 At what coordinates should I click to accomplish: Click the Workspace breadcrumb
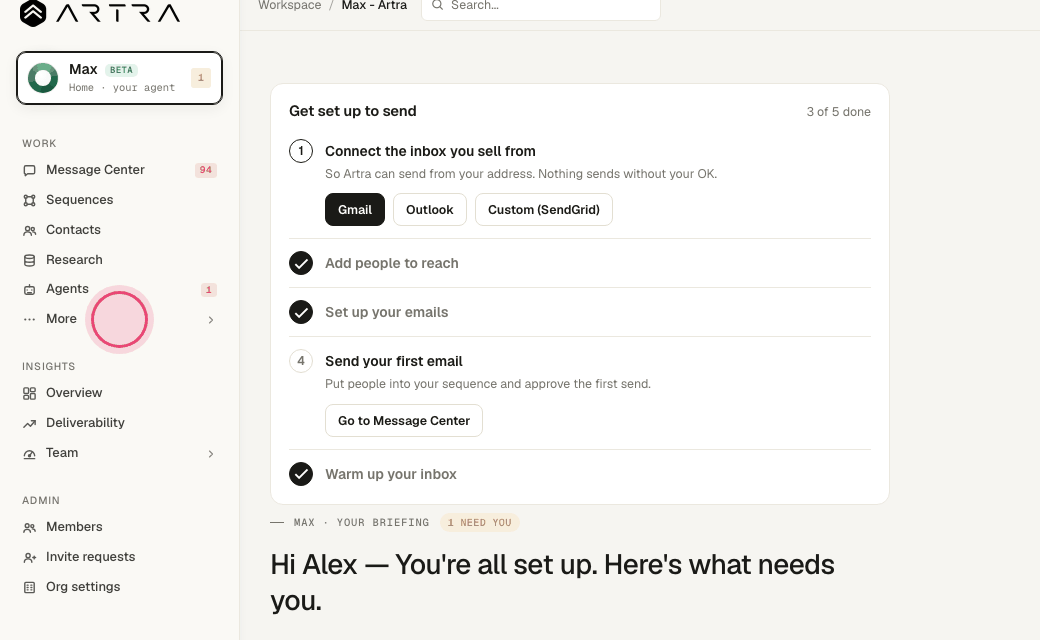[x=289, y=5]
